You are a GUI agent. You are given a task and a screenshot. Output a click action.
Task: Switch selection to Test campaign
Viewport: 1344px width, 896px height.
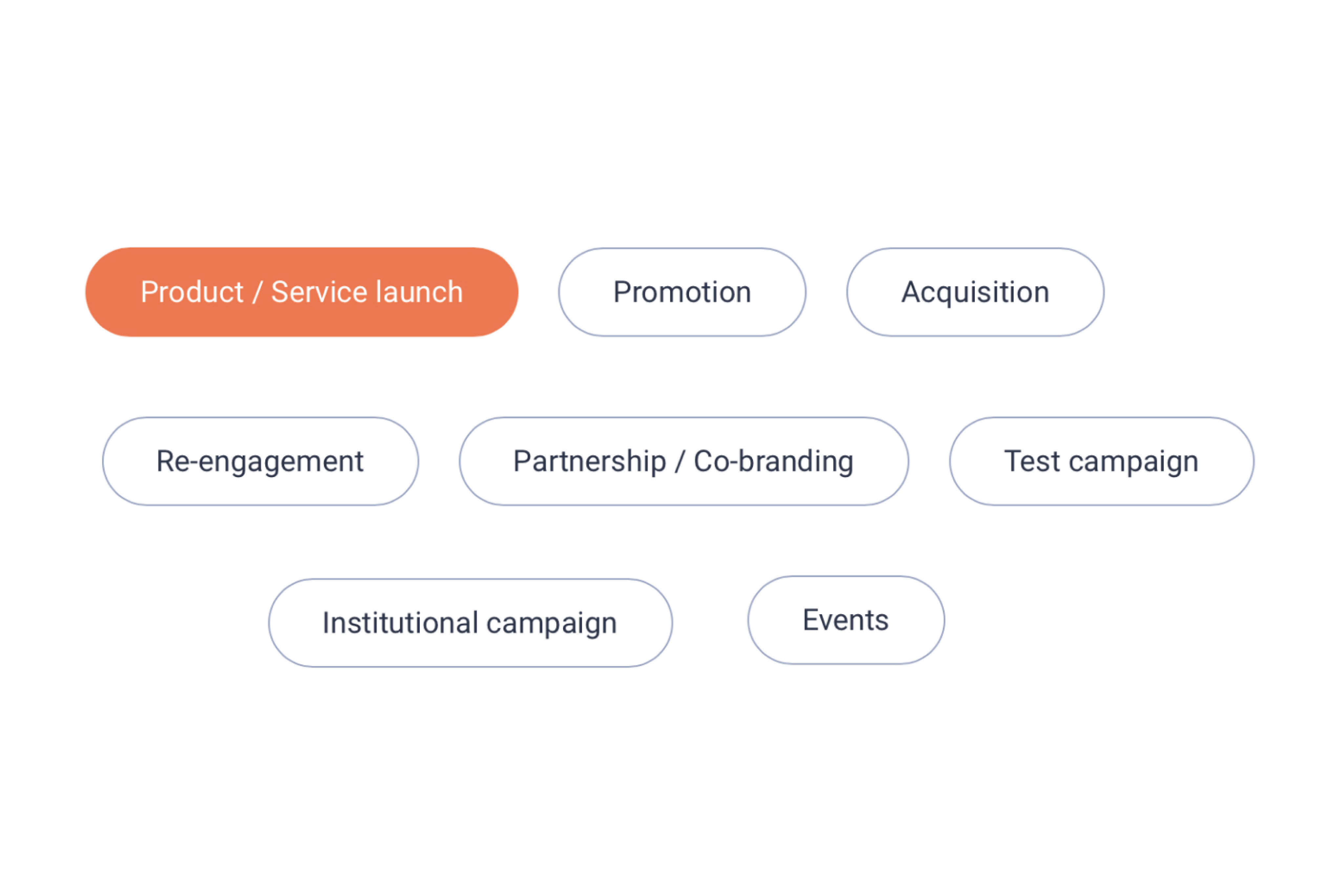pos(1101,461)
